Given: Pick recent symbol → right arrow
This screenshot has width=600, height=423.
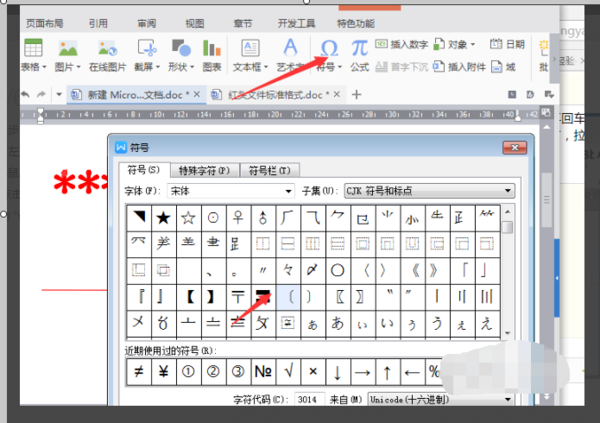Looking at the screenshot, I should pos(362,371).
